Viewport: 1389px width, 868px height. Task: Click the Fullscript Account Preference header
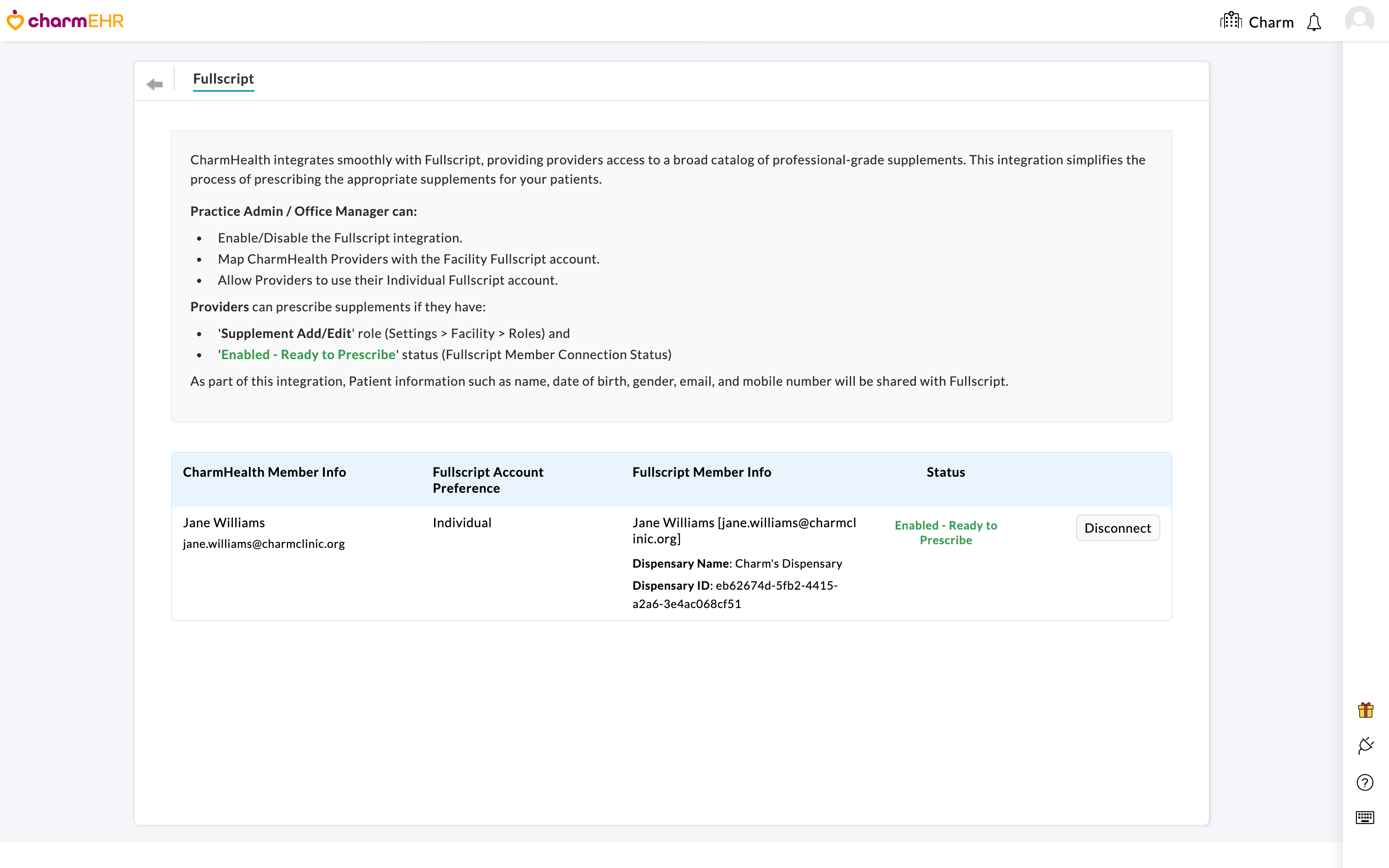point(487,480)
